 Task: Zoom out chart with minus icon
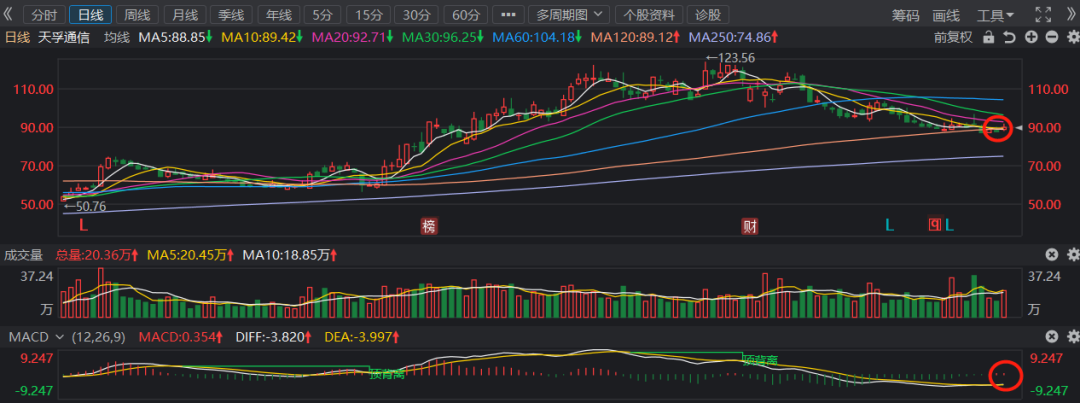pyautogui.click(x=1050, y=38)
